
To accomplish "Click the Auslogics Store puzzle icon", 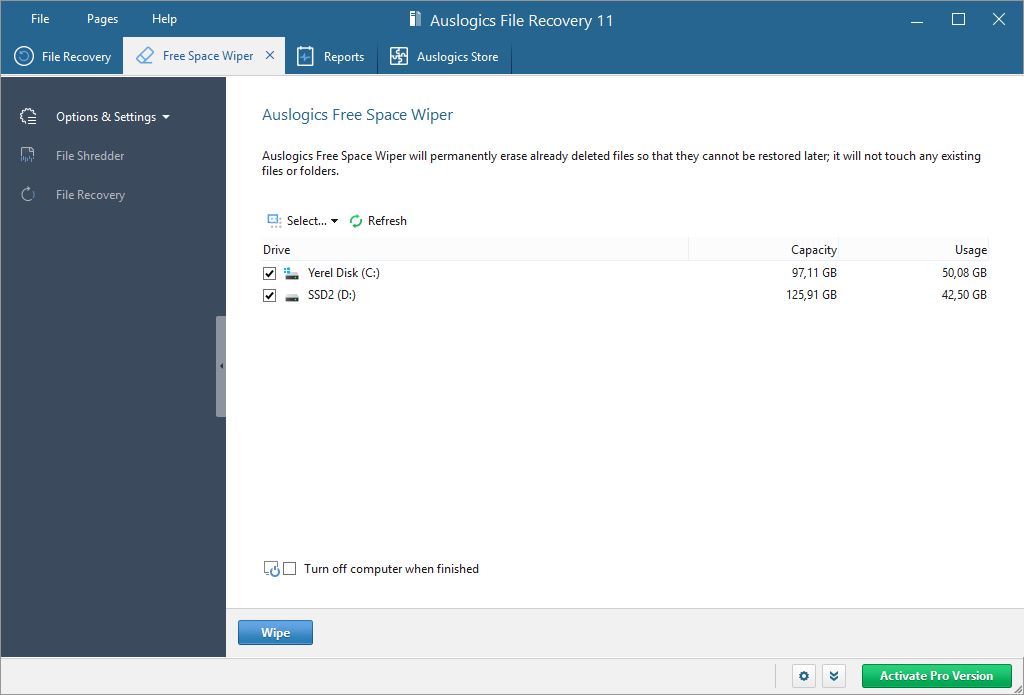I will [399, 56].
